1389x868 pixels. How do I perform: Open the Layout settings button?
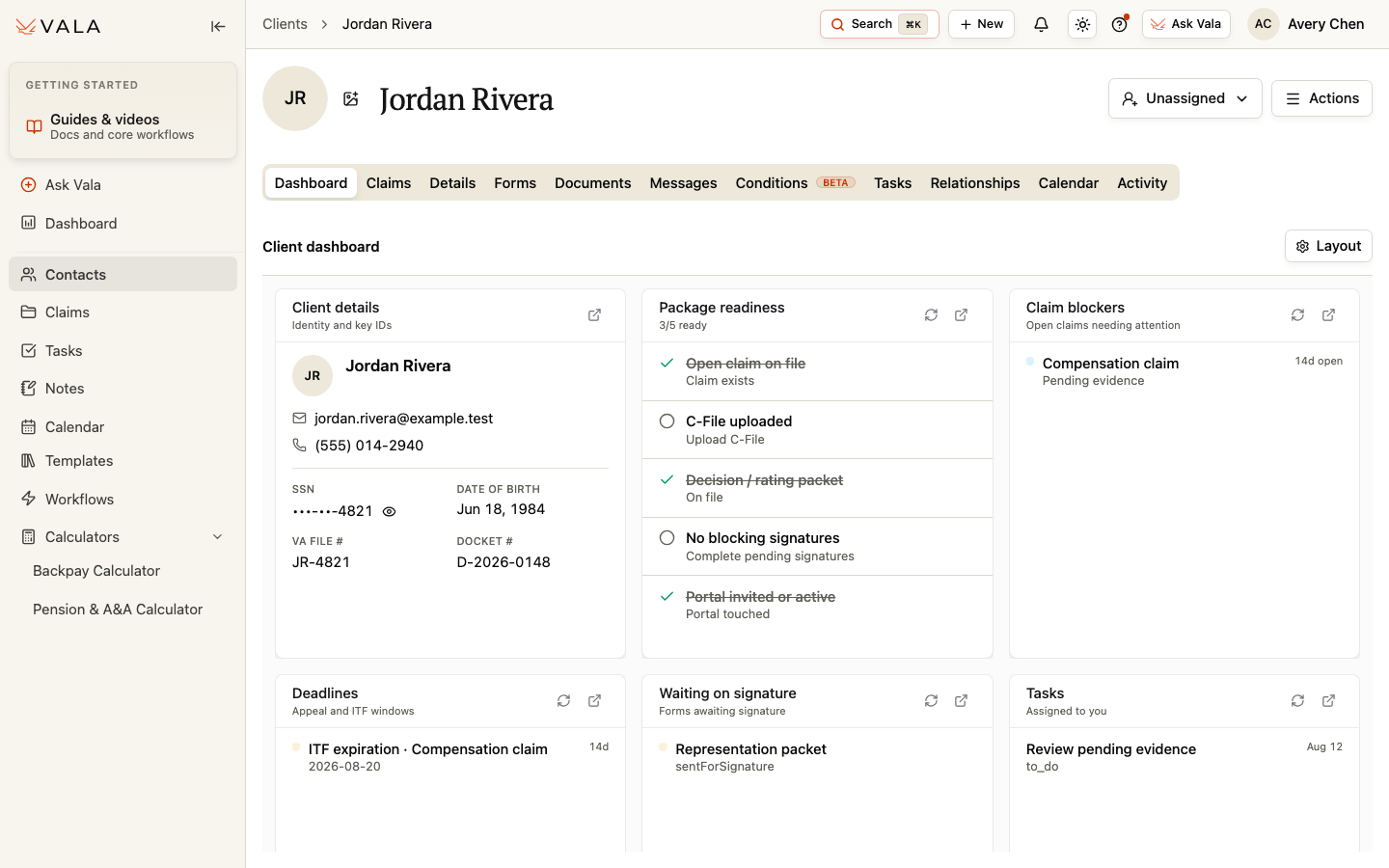pyautogui.click(x=1328, y=246)
